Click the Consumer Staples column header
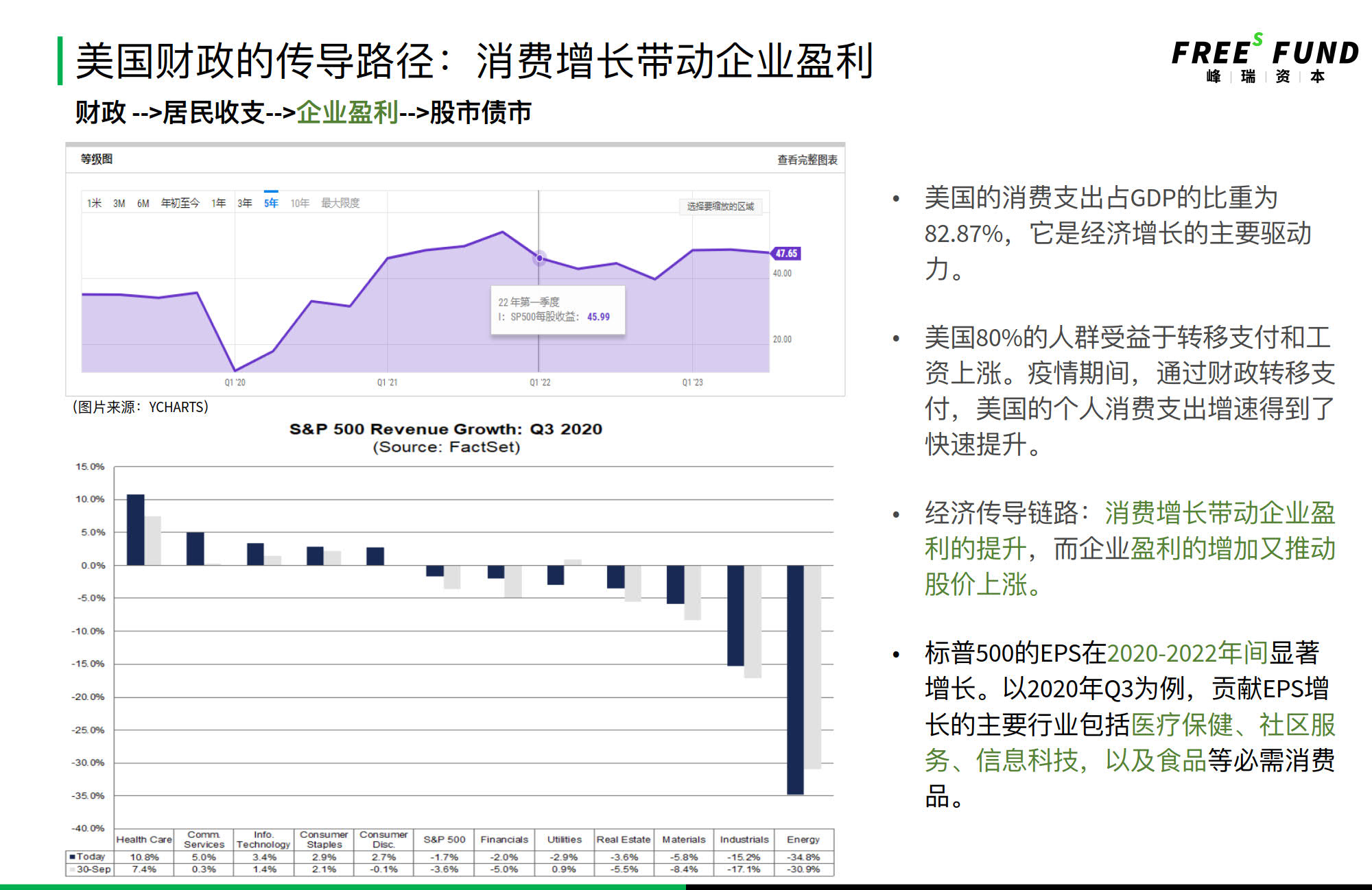The height and width of the screenshot is (890, 1372). click(324, 839)
